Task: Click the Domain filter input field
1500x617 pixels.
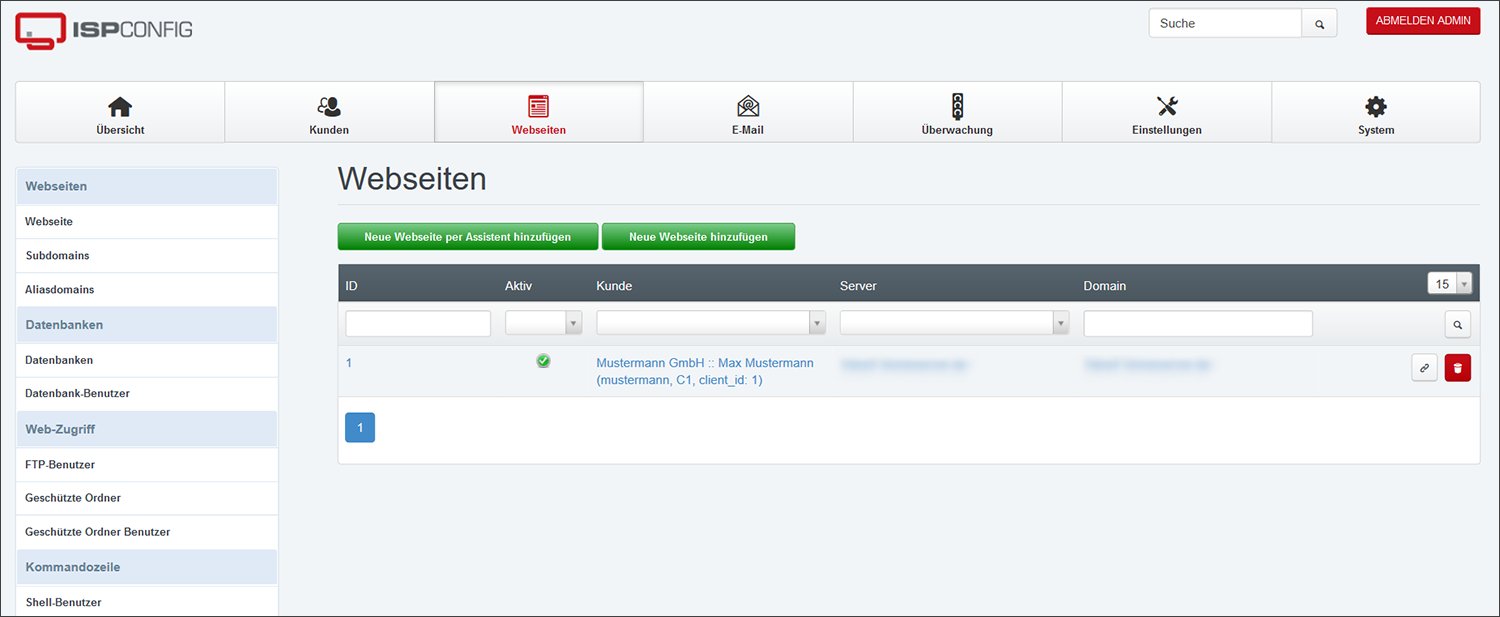Action: click(x=1197, y=324)
